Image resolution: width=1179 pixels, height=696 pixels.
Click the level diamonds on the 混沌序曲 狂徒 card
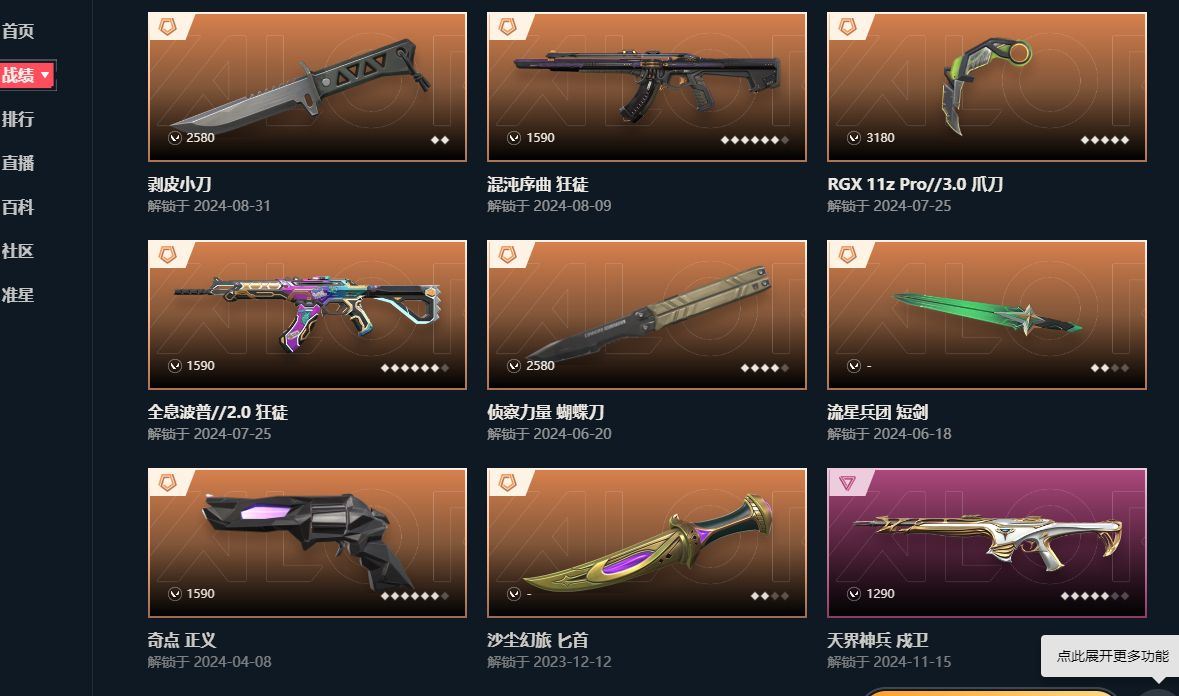click(x=754, y=140)
